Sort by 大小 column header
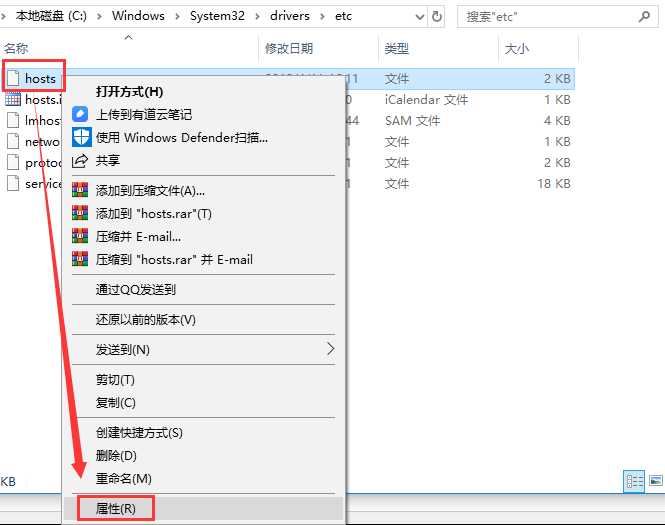This screenshot has width=665, height=525. (517, 48)
